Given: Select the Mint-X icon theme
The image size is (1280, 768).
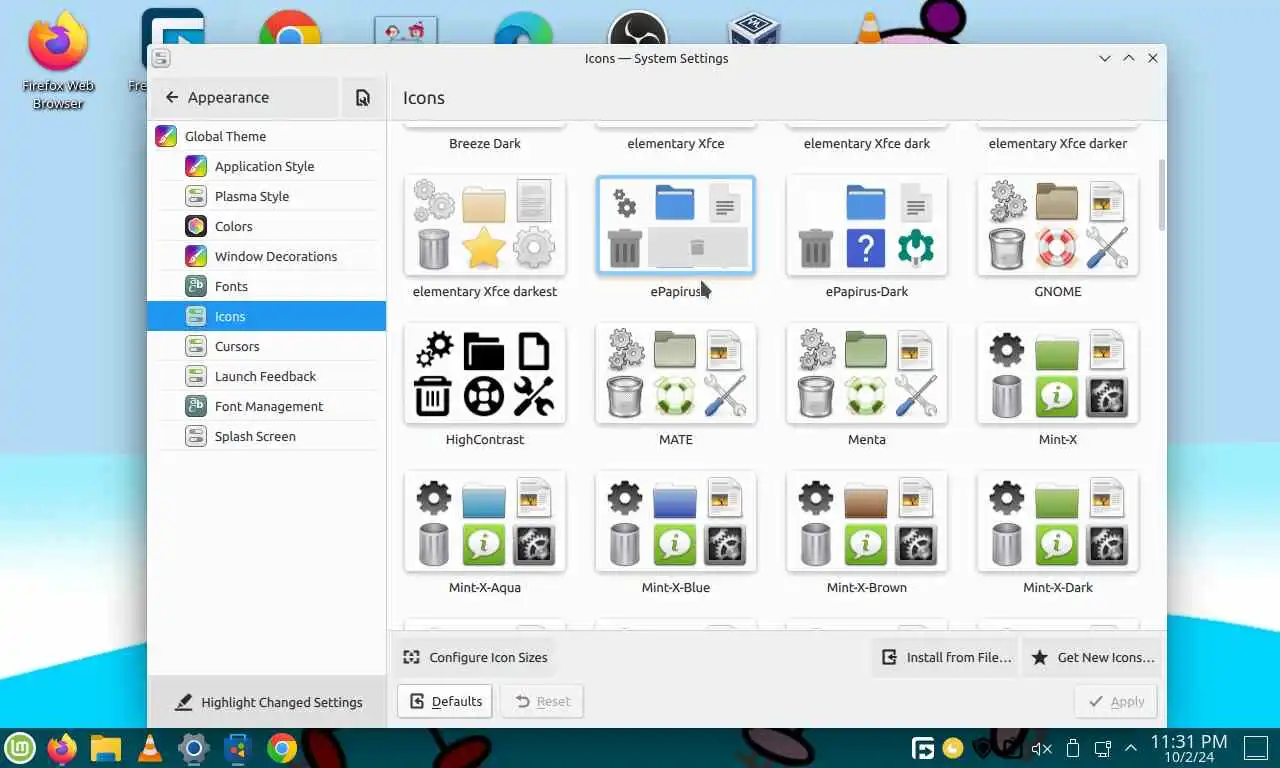Looking at the screenshot, I should click(x=1058, y=373).
